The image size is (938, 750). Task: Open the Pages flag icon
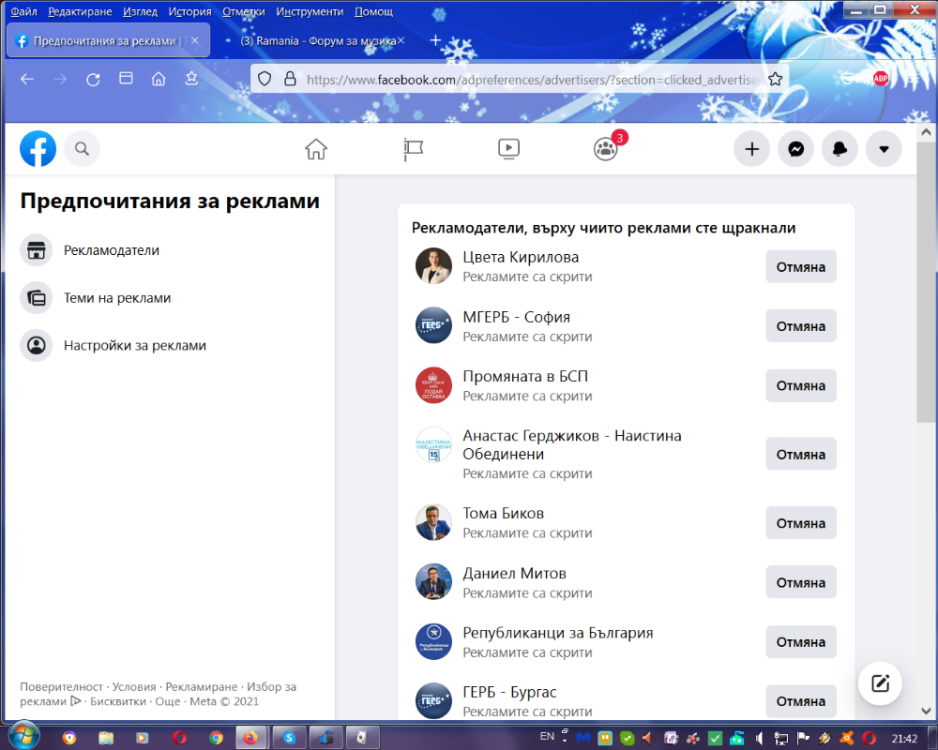413,148
